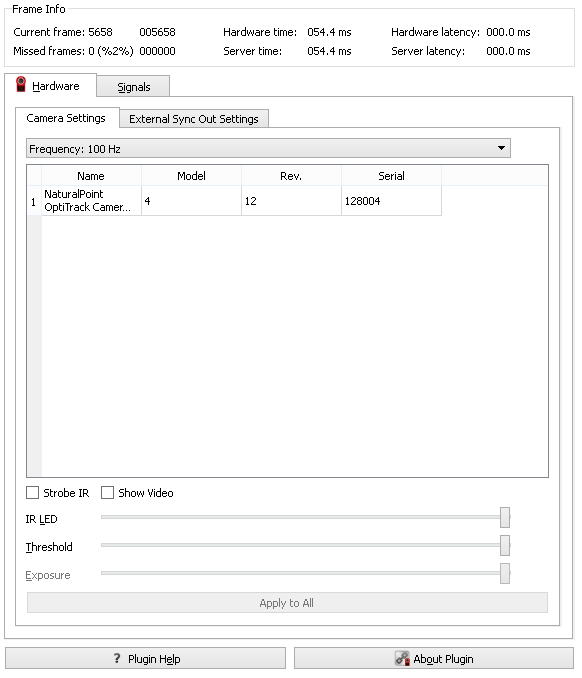Open the Frequency 100 Hz dropdown

(x=268, y=148)
